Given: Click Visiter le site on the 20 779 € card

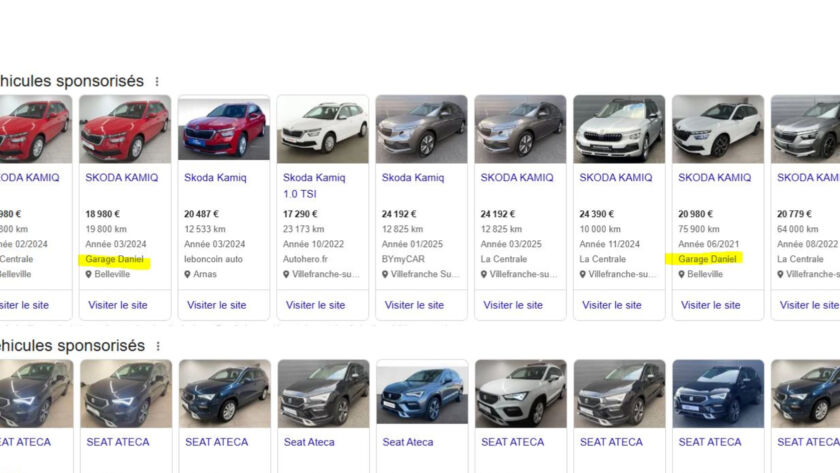Looking at the screenshot, I should point(809,305).
